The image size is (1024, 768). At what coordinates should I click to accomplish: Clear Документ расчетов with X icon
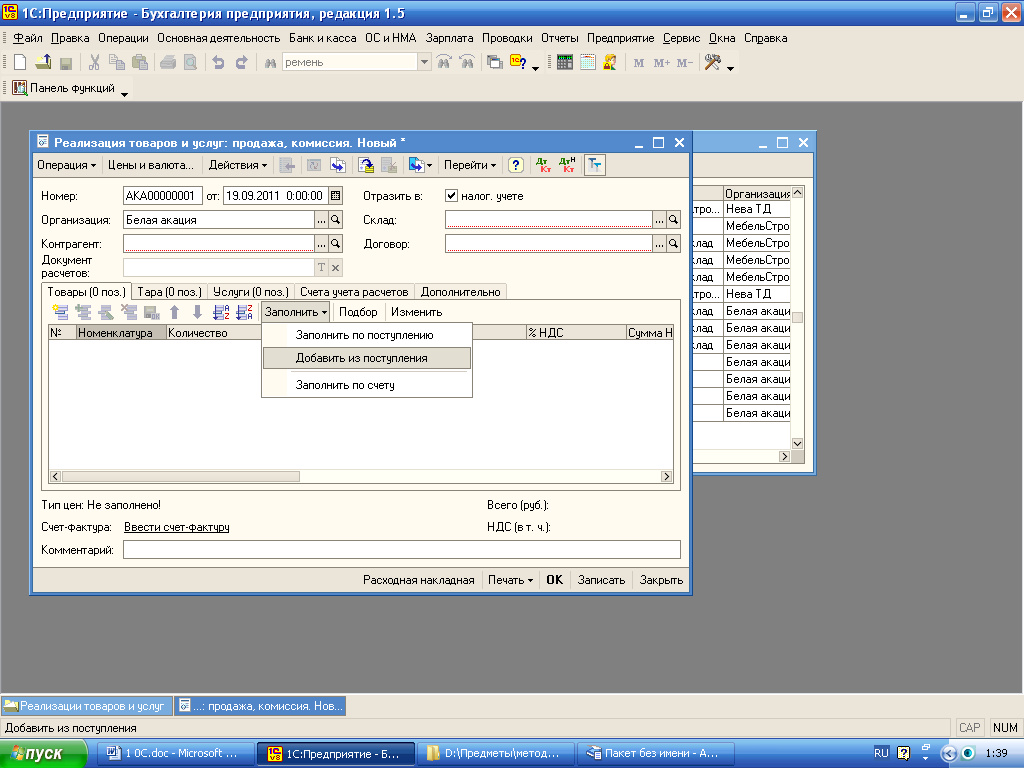(x=336, y=267)
